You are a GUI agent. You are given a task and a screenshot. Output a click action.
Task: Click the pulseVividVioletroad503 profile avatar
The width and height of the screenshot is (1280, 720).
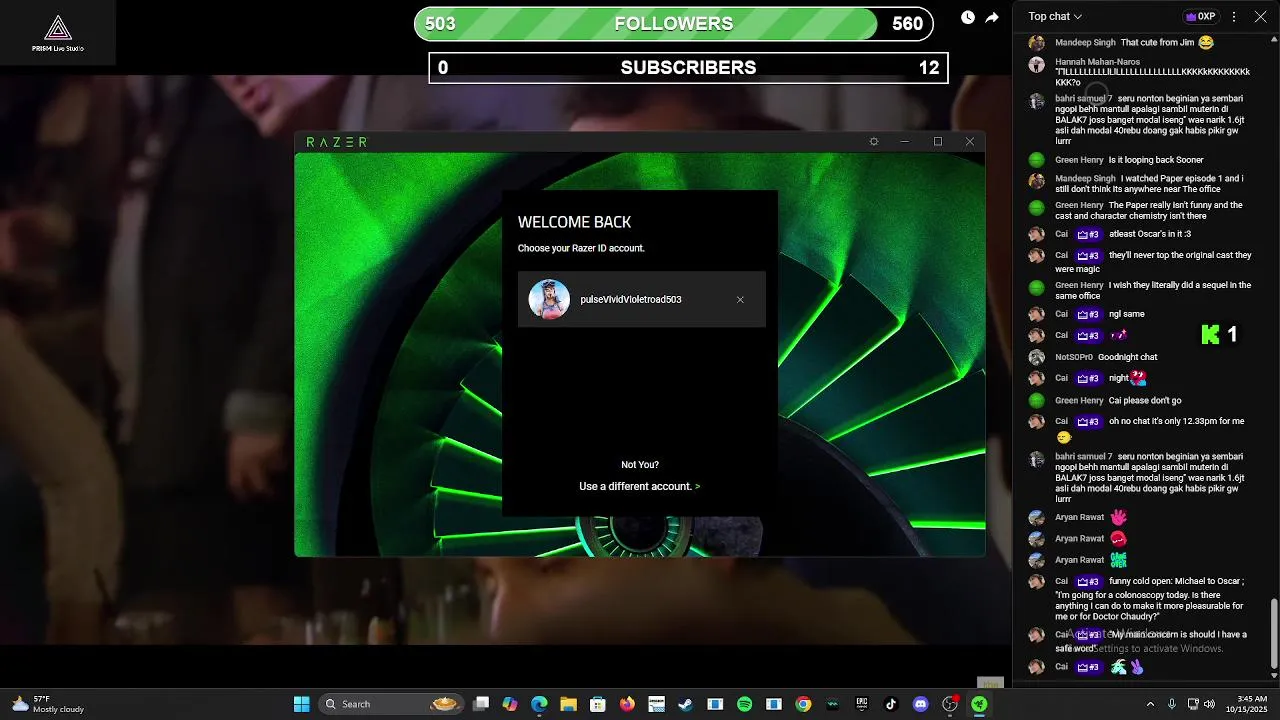click(x=549, y=299)
